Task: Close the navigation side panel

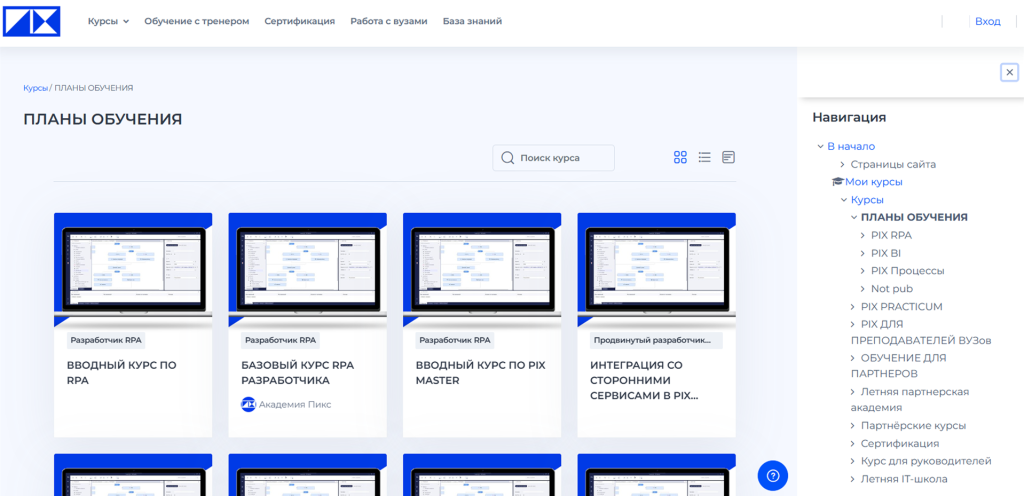Action: click(1009, 72)
